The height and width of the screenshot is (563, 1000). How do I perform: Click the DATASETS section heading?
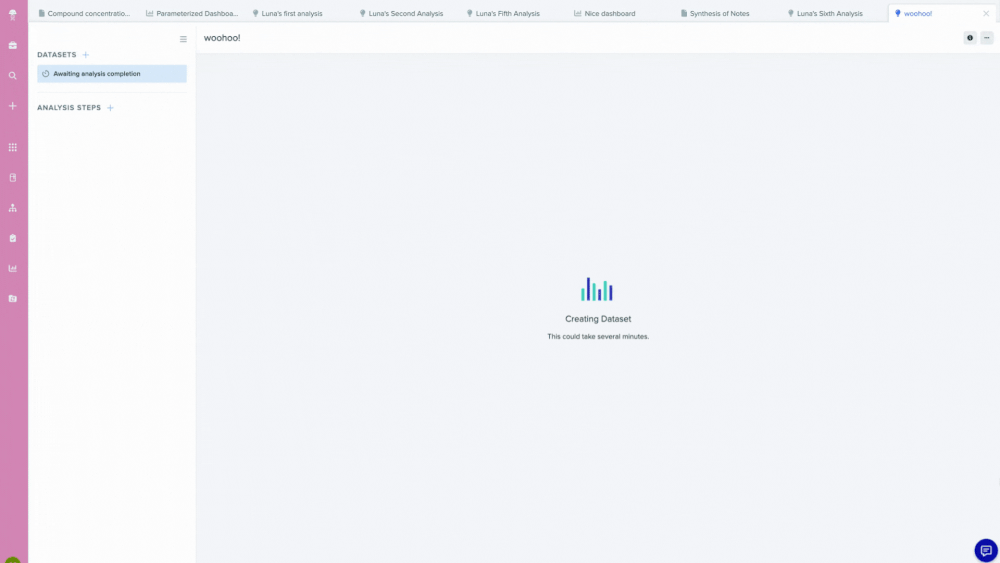point(57,55)
